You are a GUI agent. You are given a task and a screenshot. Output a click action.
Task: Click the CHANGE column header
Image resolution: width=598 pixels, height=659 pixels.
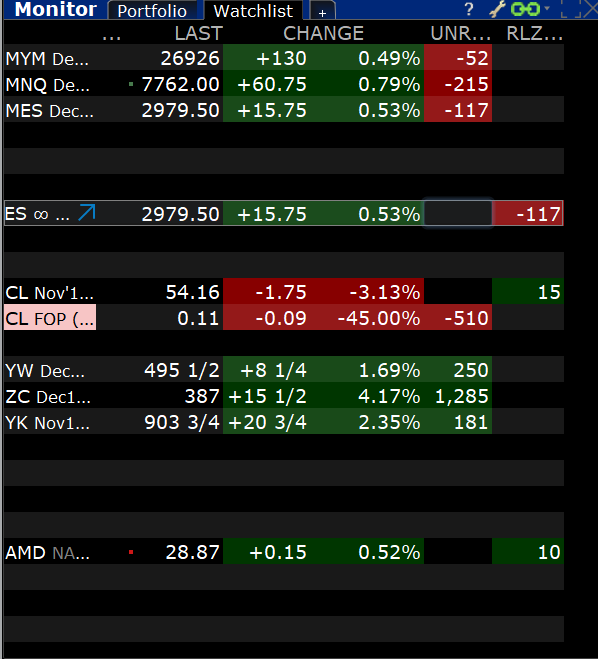point(323,34)
